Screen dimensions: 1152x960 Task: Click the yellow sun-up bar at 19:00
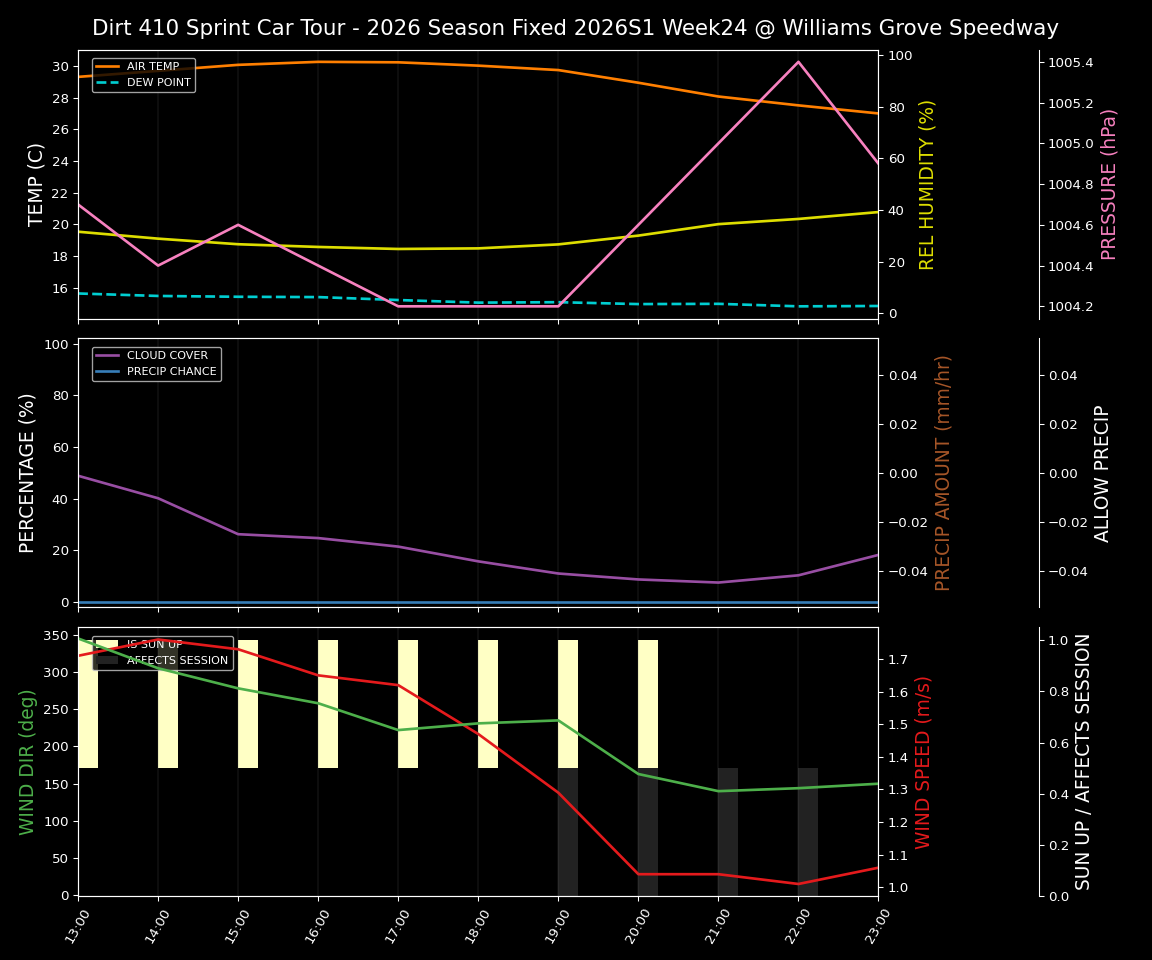coord(569,700)
